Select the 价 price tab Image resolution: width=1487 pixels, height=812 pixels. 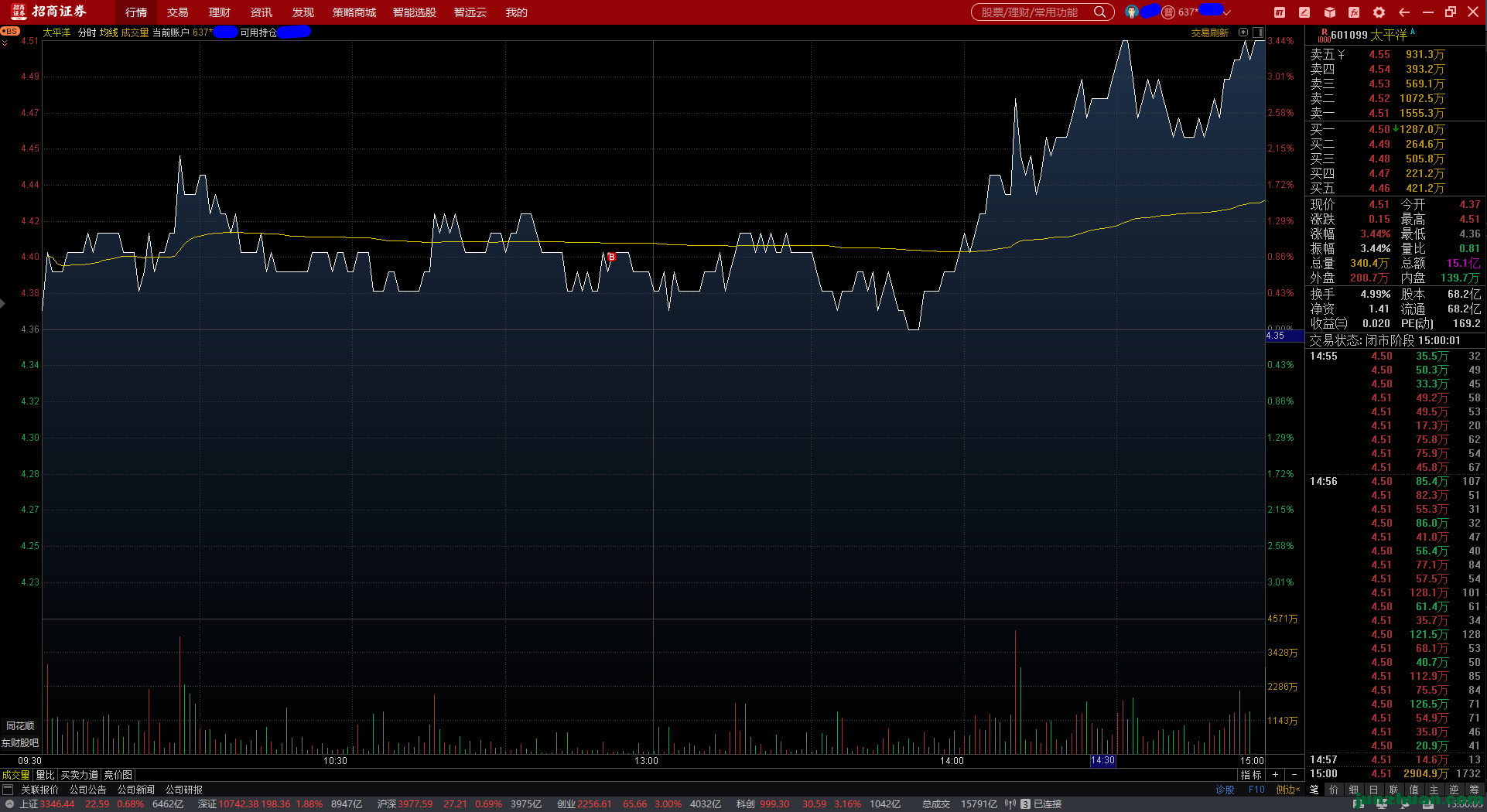1334,790
